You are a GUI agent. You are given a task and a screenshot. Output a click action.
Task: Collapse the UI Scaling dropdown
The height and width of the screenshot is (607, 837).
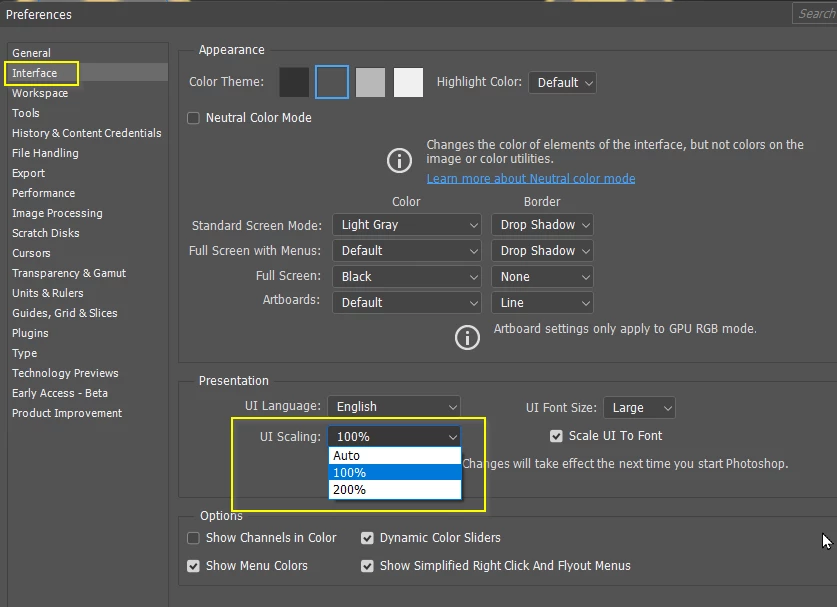click(x=394, y=437)
